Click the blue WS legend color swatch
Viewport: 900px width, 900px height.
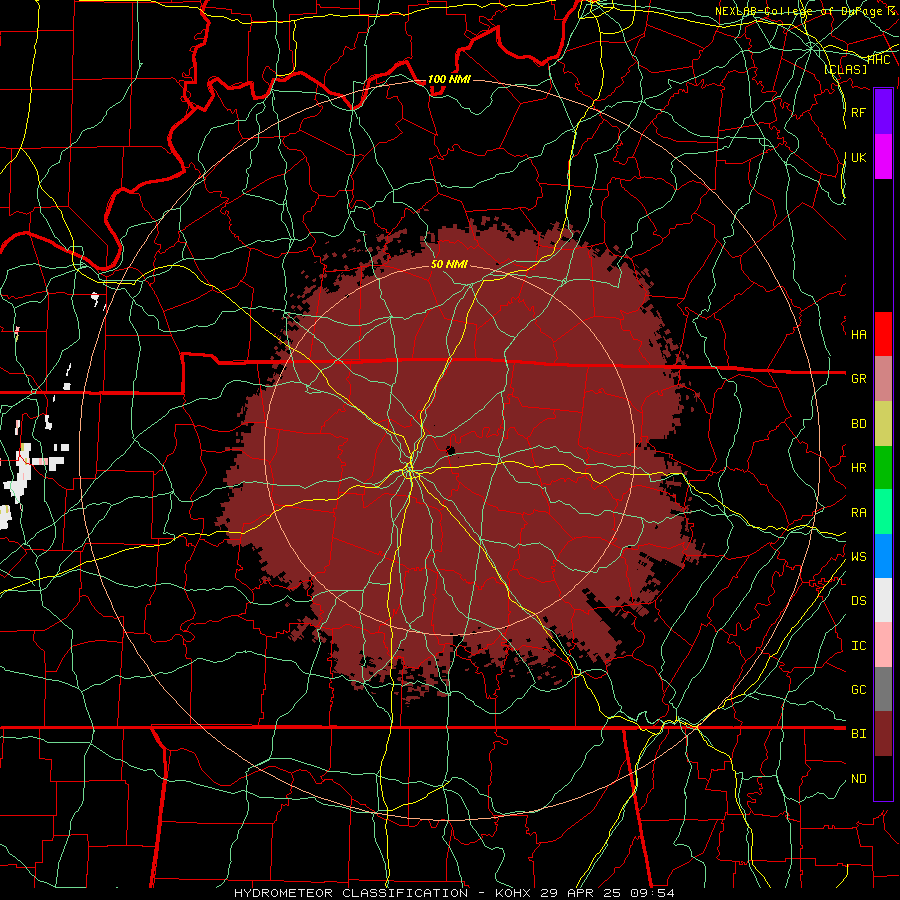pos(883,556)
